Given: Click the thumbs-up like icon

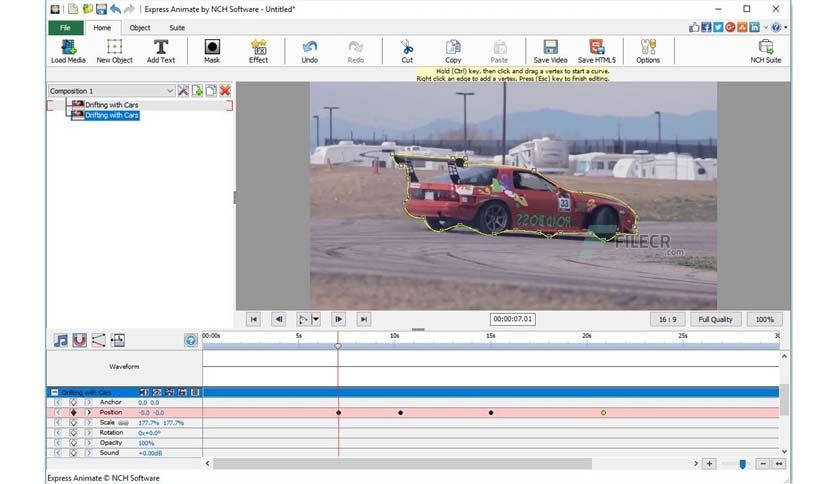Looking at the screenshot, I should tap(694, 27).
